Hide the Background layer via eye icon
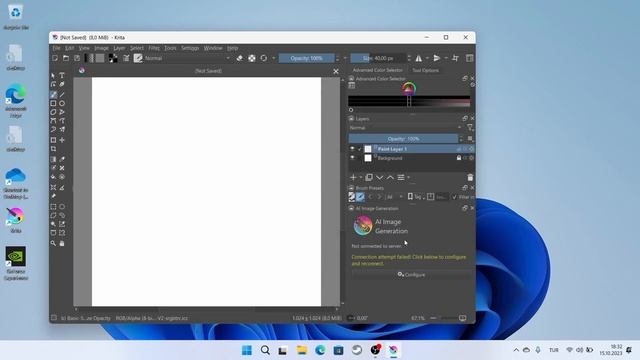Screen dimensions: 640x360 pos(352,158)
